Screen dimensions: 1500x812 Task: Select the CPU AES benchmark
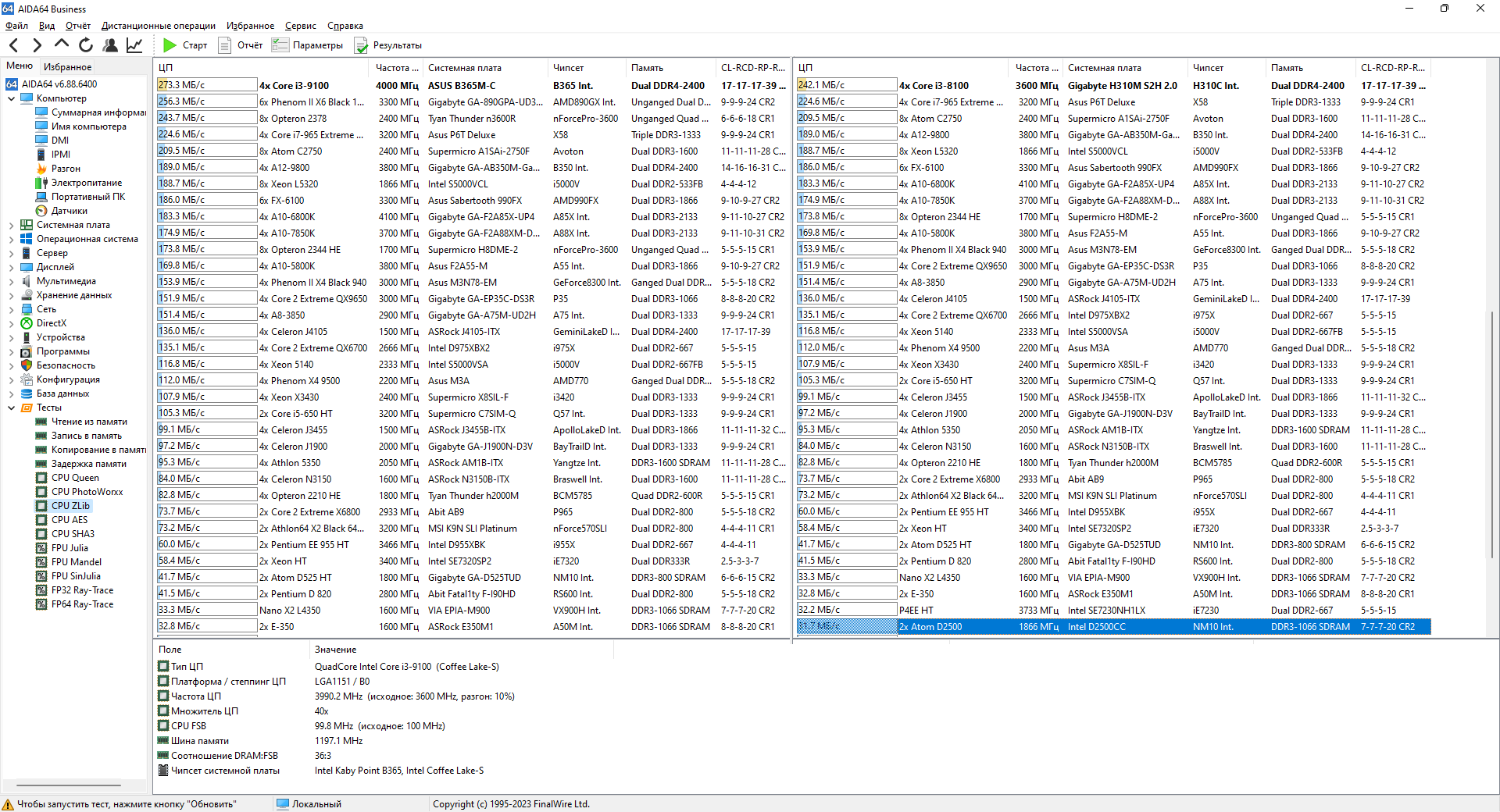click(62, 520)
